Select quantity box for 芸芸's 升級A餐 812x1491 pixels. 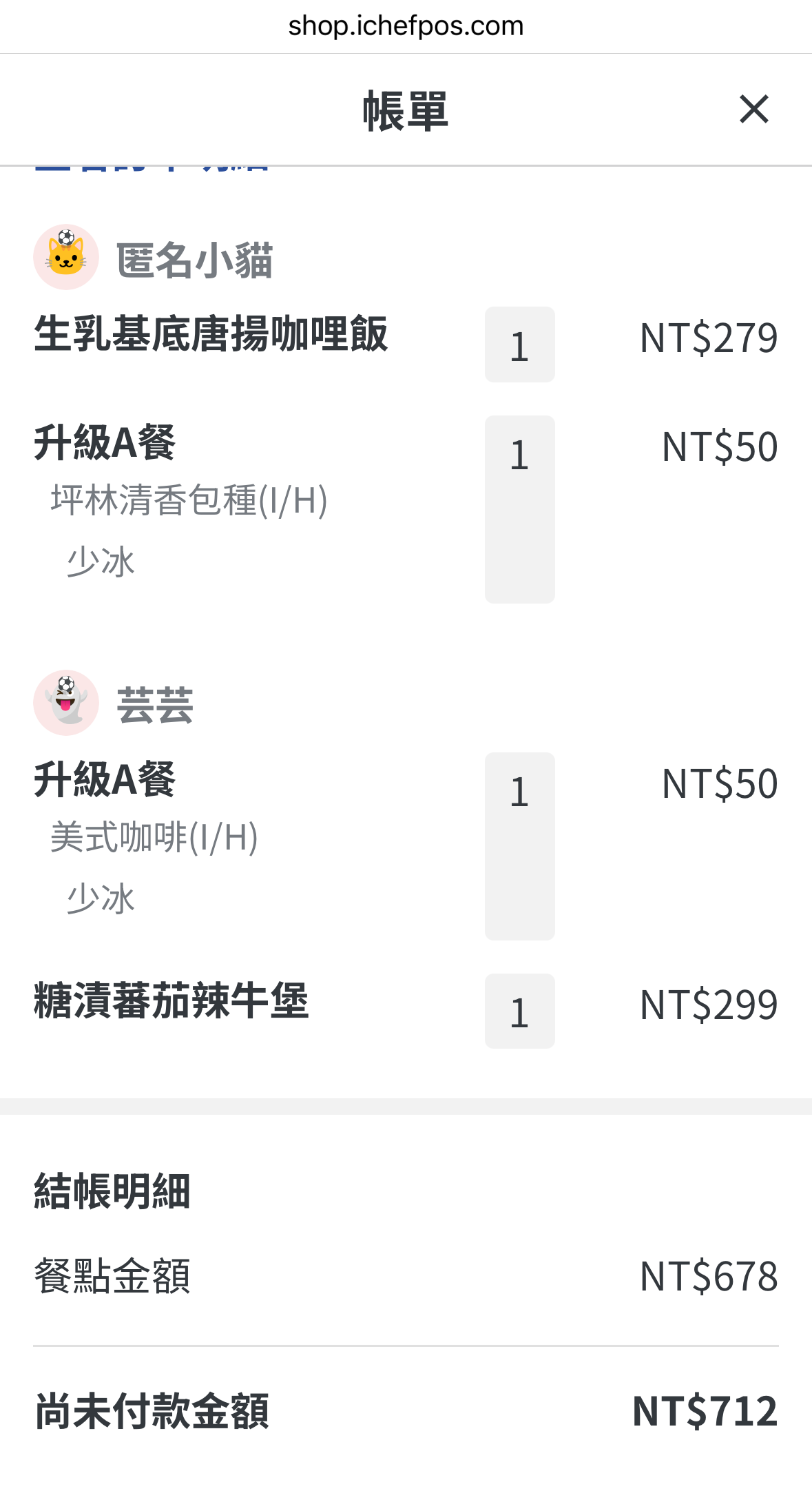pyautogui.click(x=520, y=846)
